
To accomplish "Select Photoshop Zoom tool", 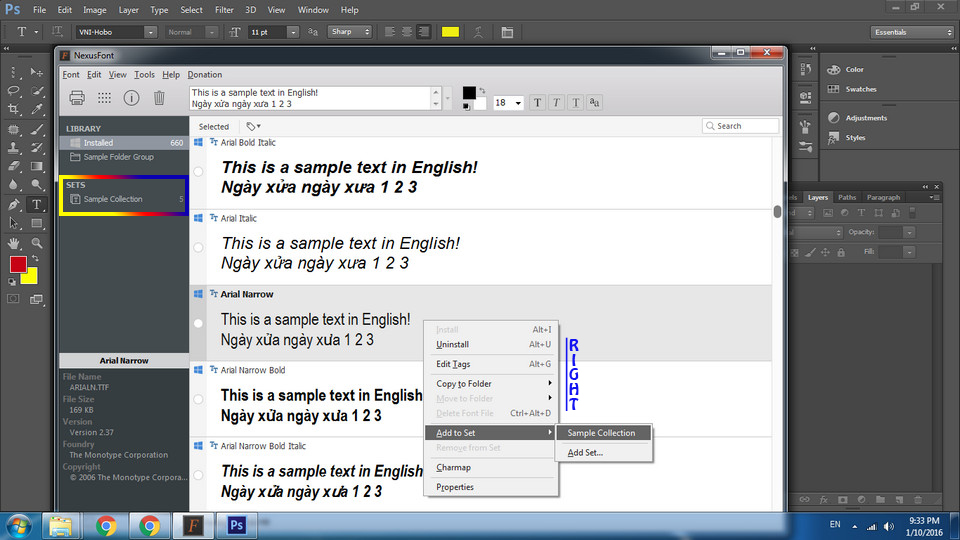I will 37,243.
